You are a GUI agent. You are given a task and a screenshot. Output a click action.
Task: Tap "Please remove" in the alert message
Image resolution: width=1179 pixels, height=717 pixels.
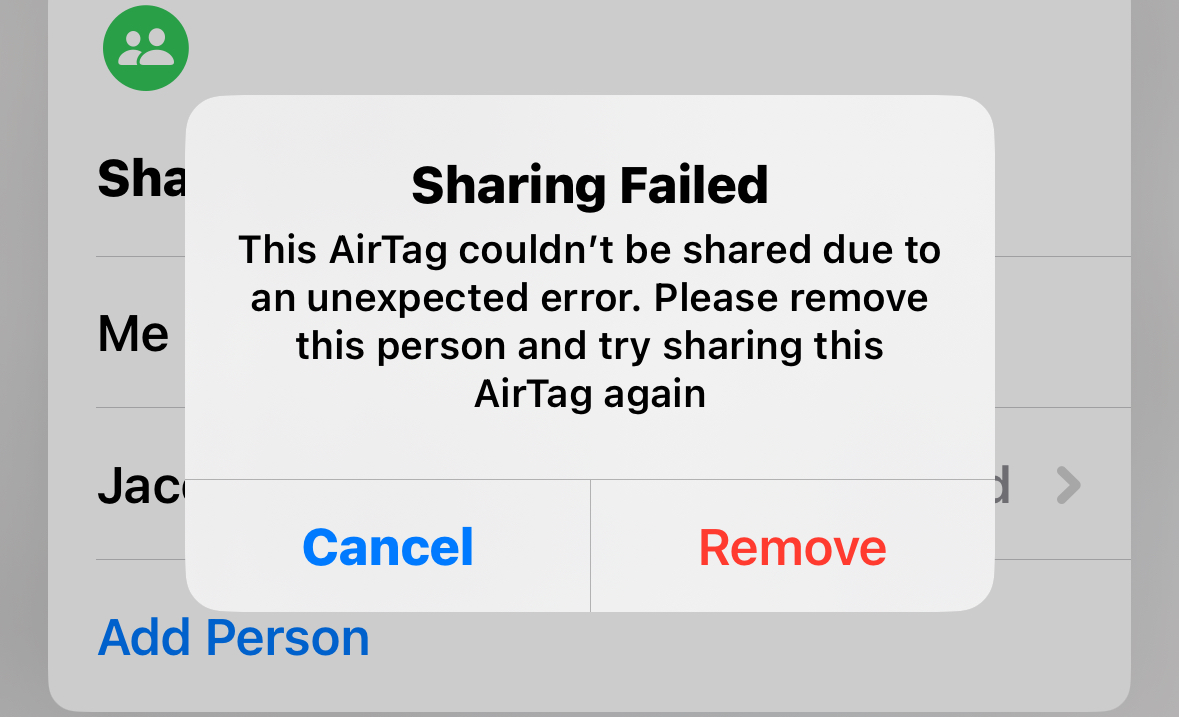791,298
